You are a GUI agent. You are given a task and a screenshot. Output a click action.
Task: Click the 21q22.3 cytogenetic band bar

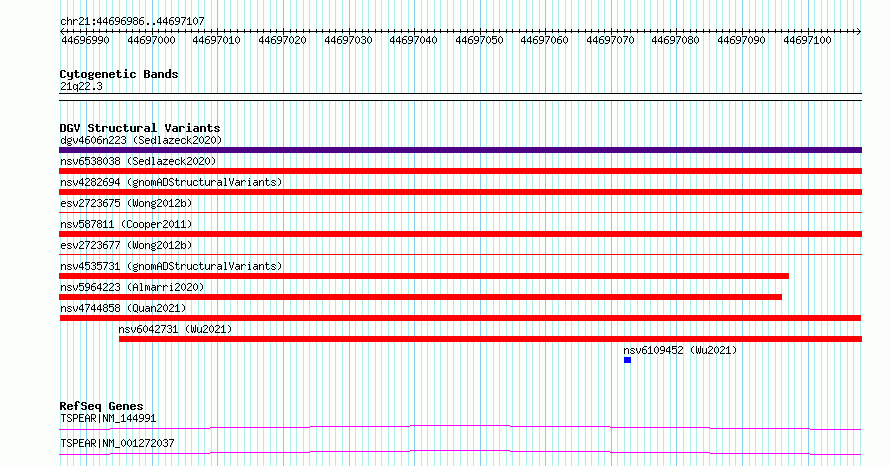(460, 97)
